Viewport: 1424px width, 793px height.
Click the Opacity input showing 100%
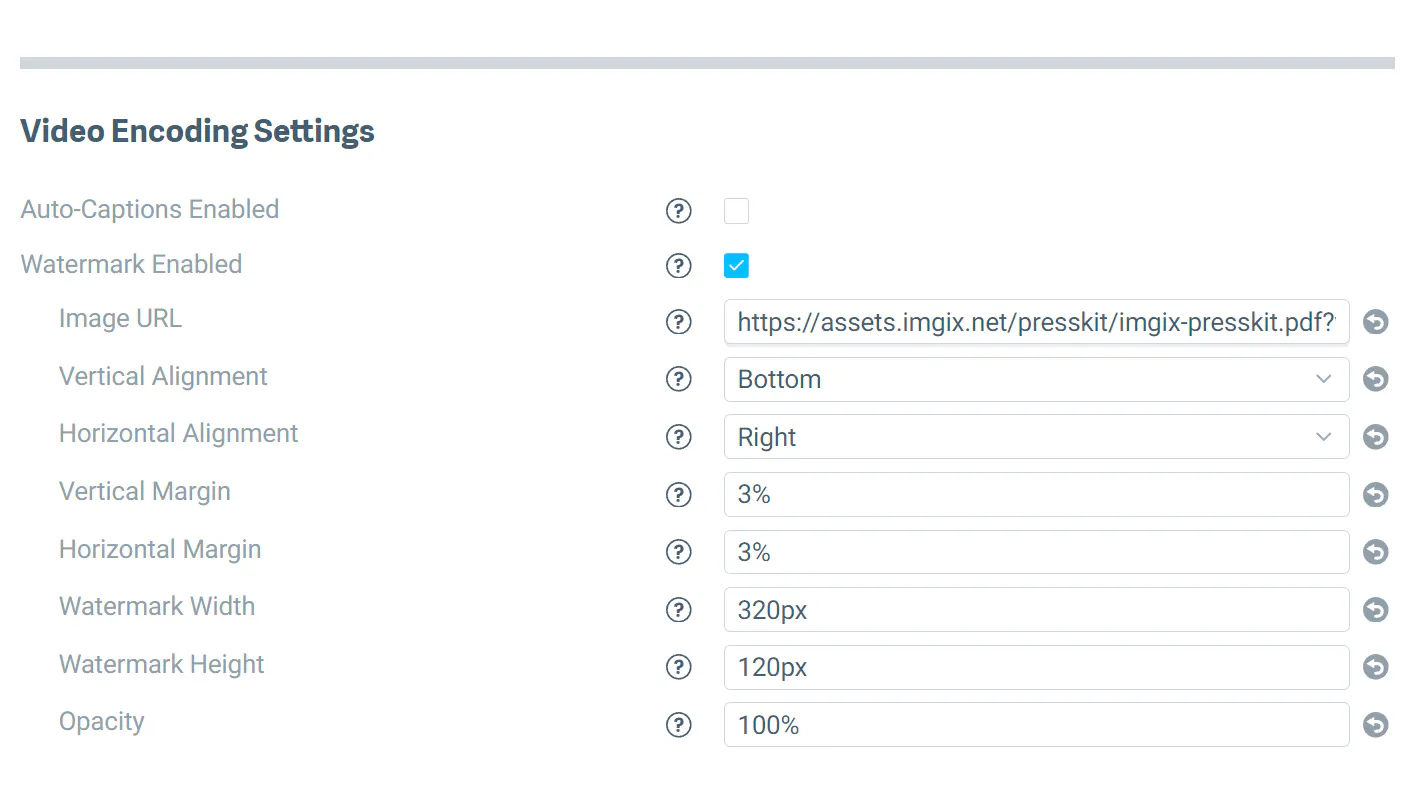1035,725
